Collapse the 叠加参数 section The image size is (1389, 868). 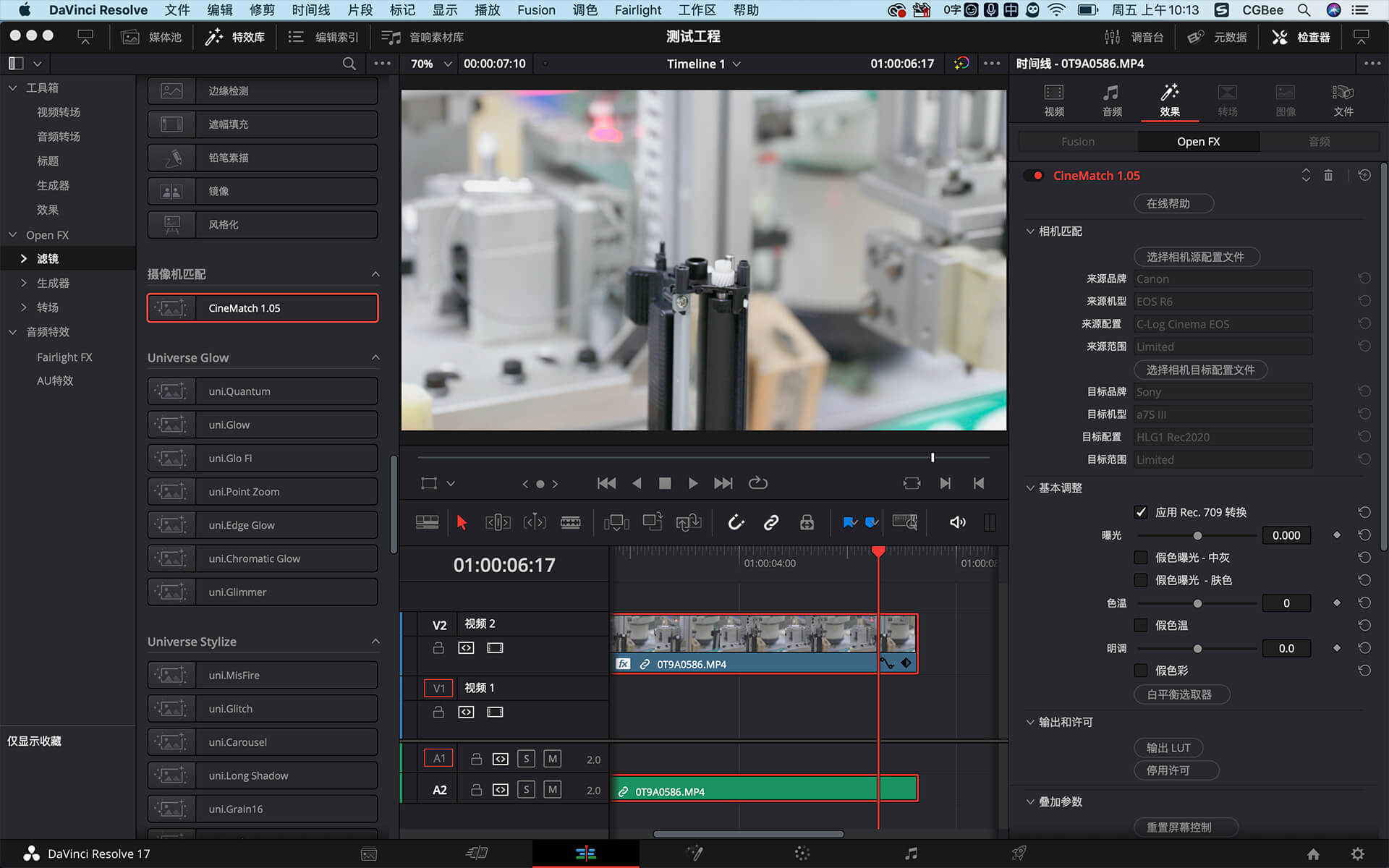pos(1030,801)
